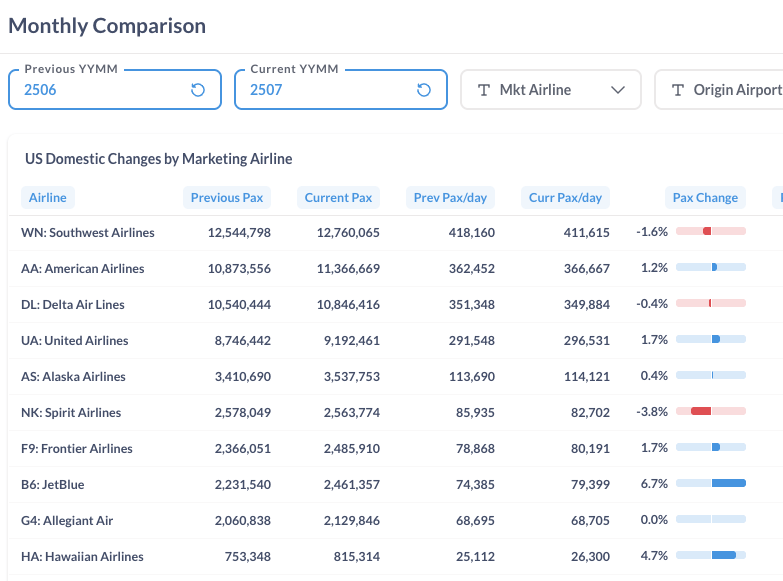
Task: Click United Airlines 1.7% change bar
Action: pos(711,339)
